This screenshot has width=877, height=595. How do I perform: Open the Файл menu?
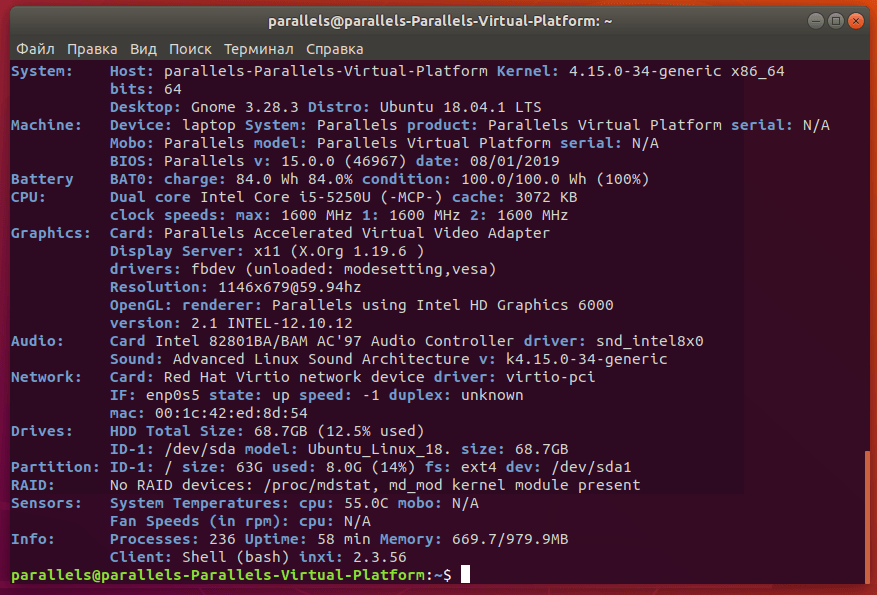(x=35, y=49)
